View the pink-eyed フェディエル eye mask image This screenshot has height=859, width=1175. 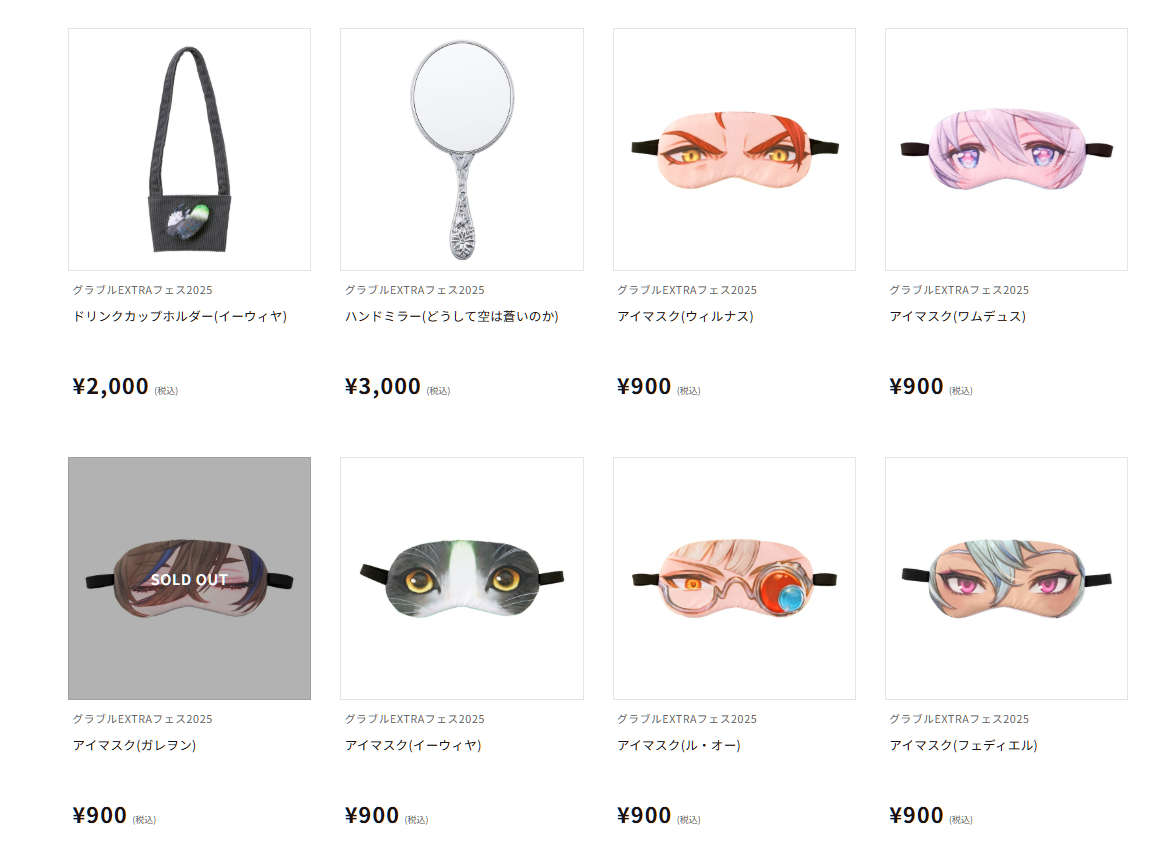(1006, 578)
